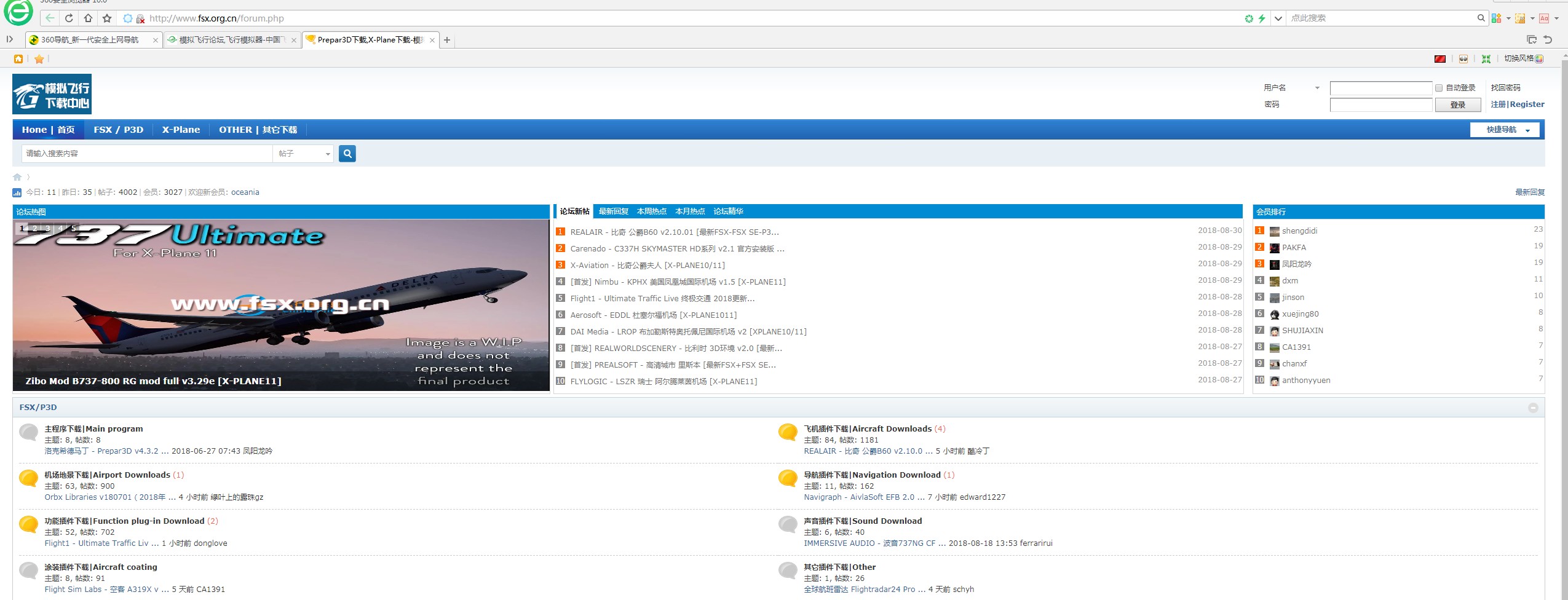Select slide number 3 in slideshow

click(x=48, y=228)
